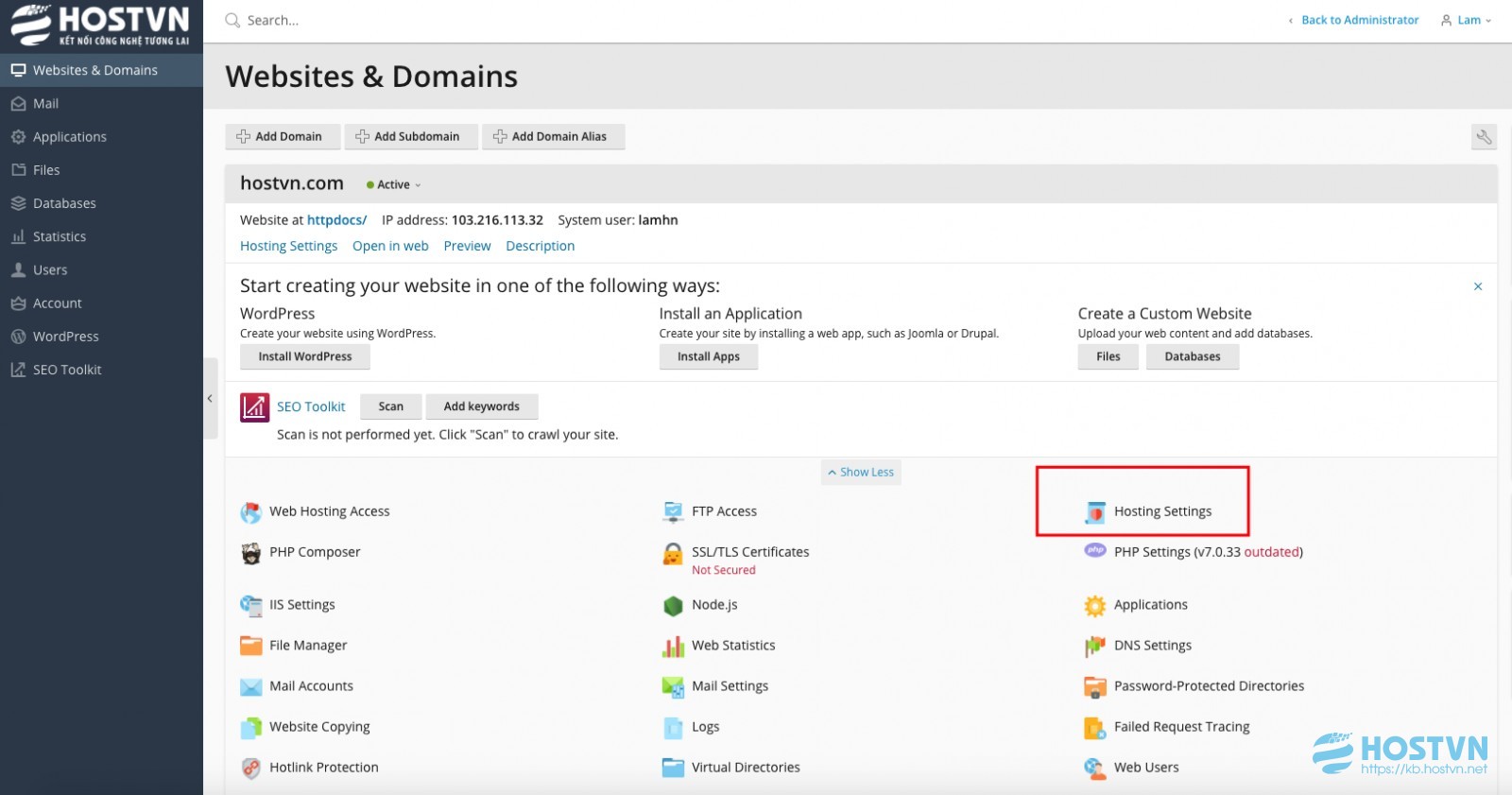
Task: Collapse the sidebar with the arrow handle
Action: pos(210,398)
